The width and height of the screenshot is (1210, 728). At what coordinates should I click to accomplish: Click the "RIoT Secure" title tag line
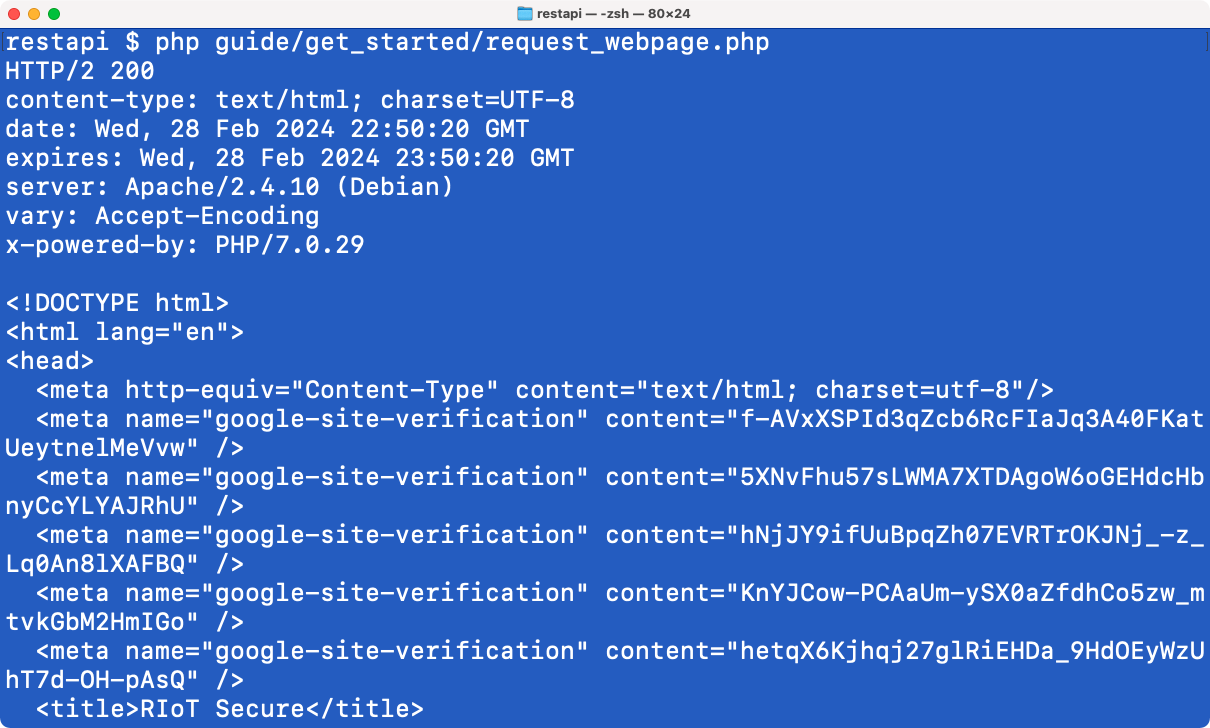pos(230,710)
